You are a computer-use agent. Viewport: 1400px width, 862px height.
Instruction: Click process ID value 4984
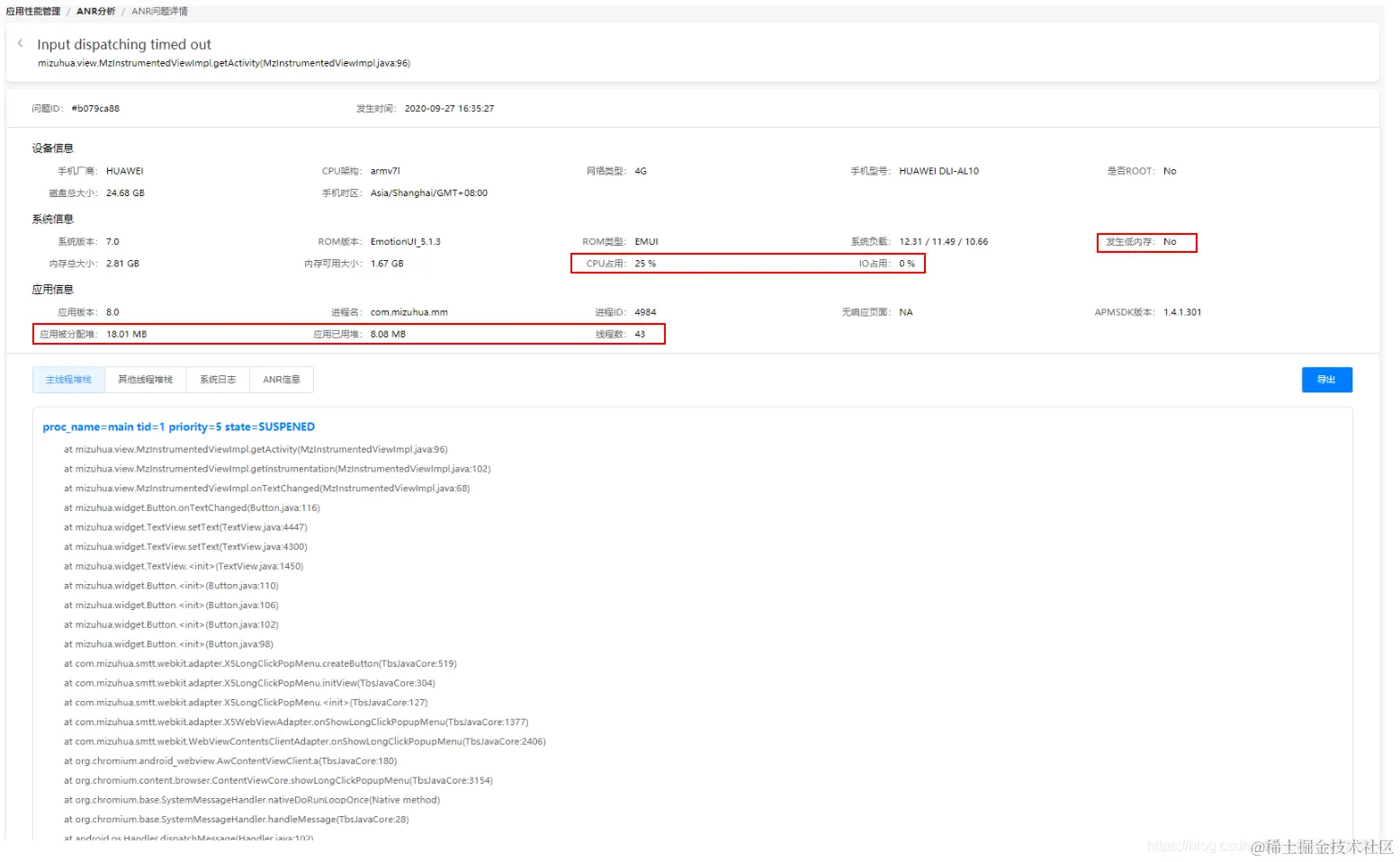[x=645, y=312]
